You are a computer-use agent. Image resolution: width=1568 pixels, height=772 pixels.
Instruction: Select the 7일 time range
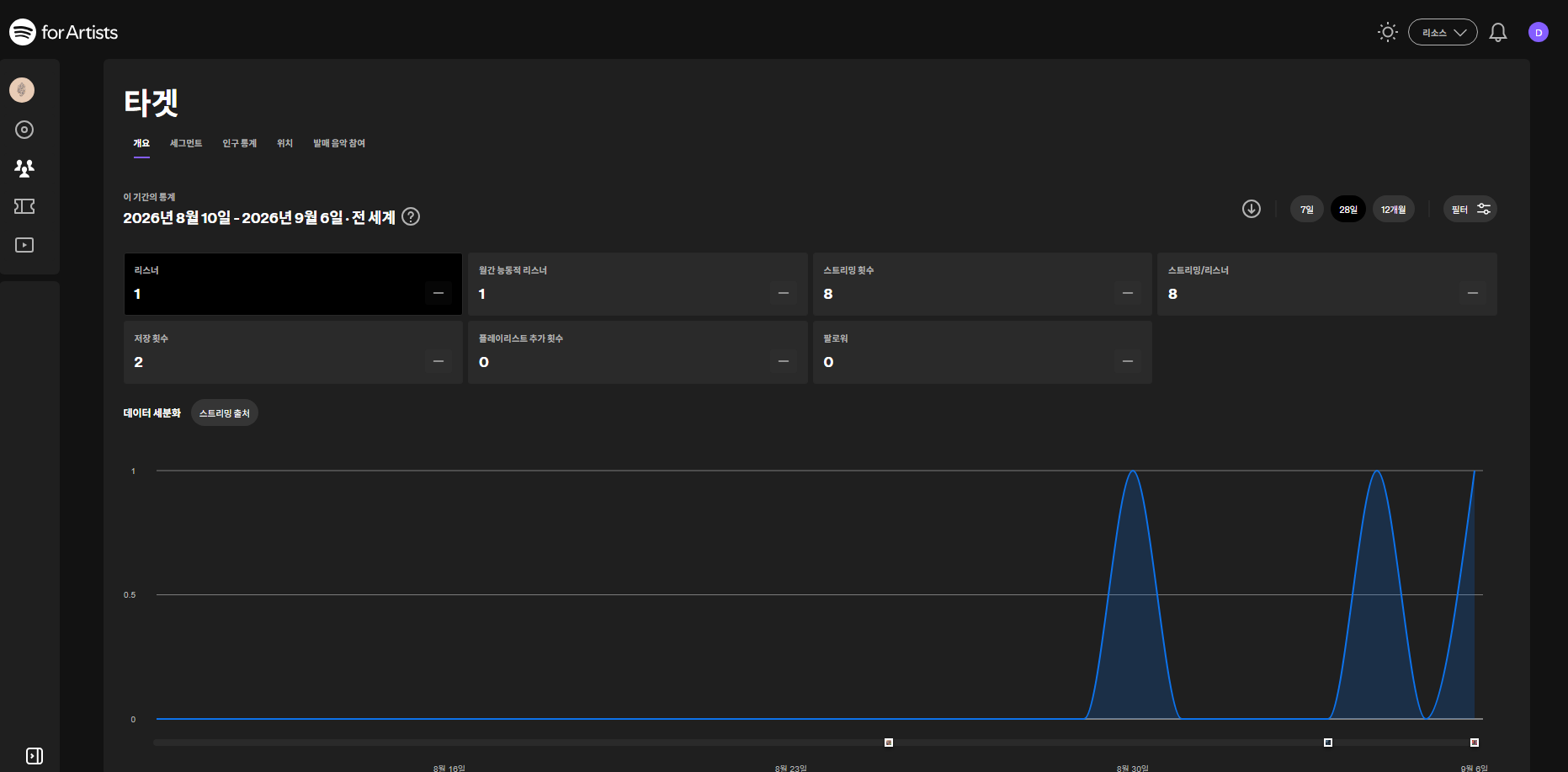1306,210
